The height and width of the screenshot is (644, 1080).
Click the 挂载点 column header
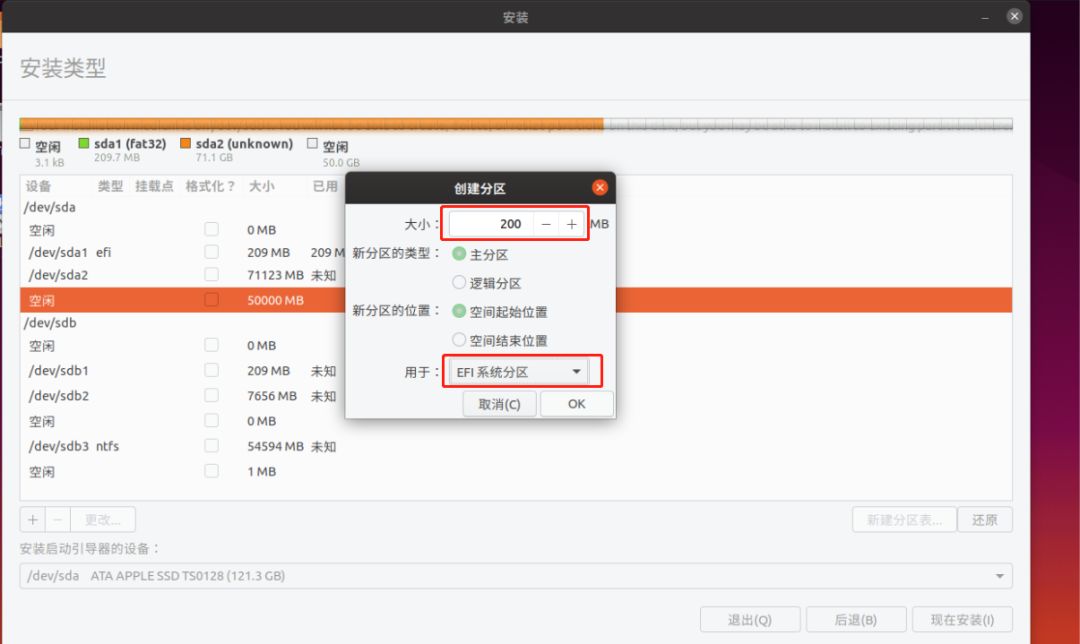click(x=154, y=186)
